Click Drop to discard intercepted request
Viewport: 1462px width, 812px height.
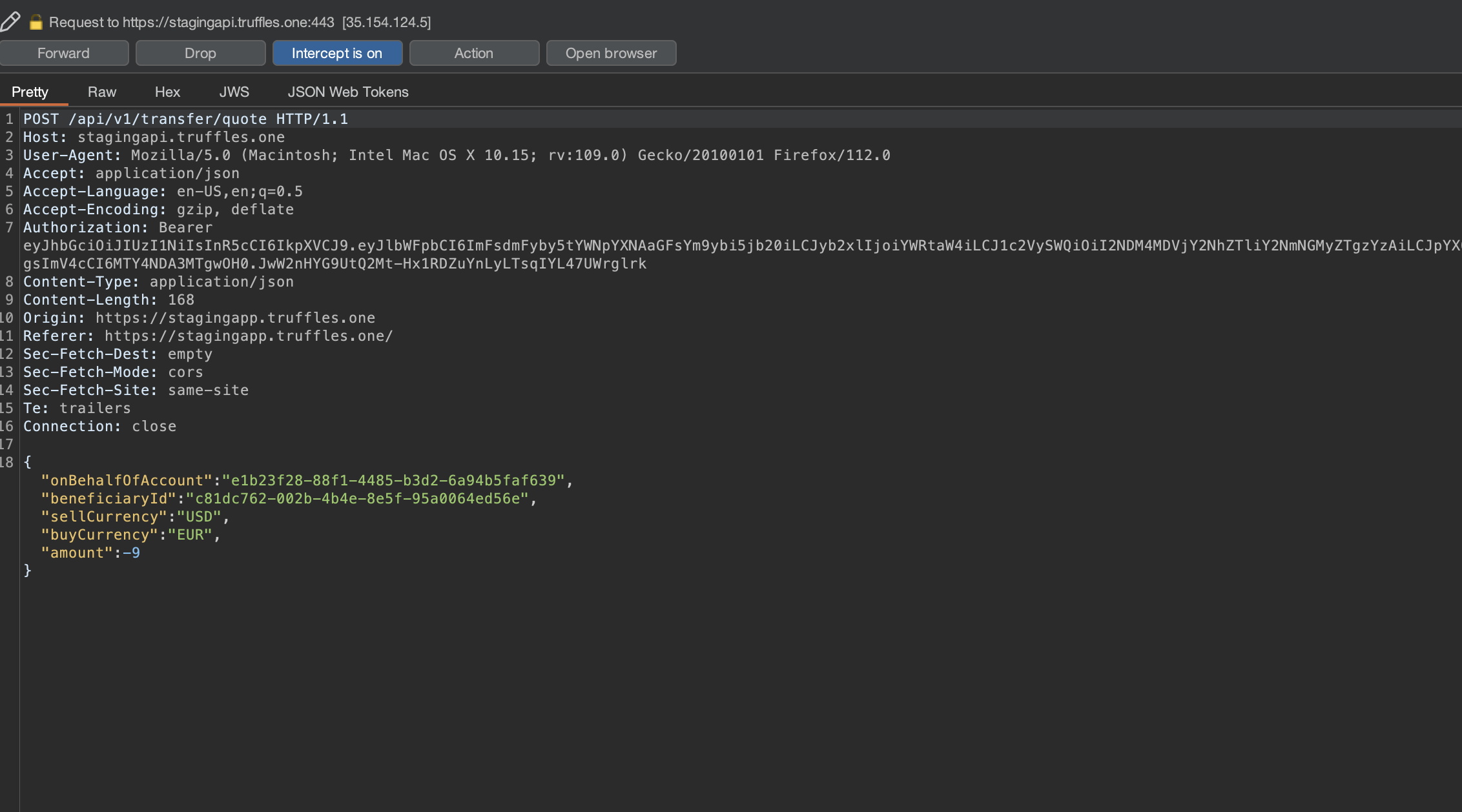200,52
